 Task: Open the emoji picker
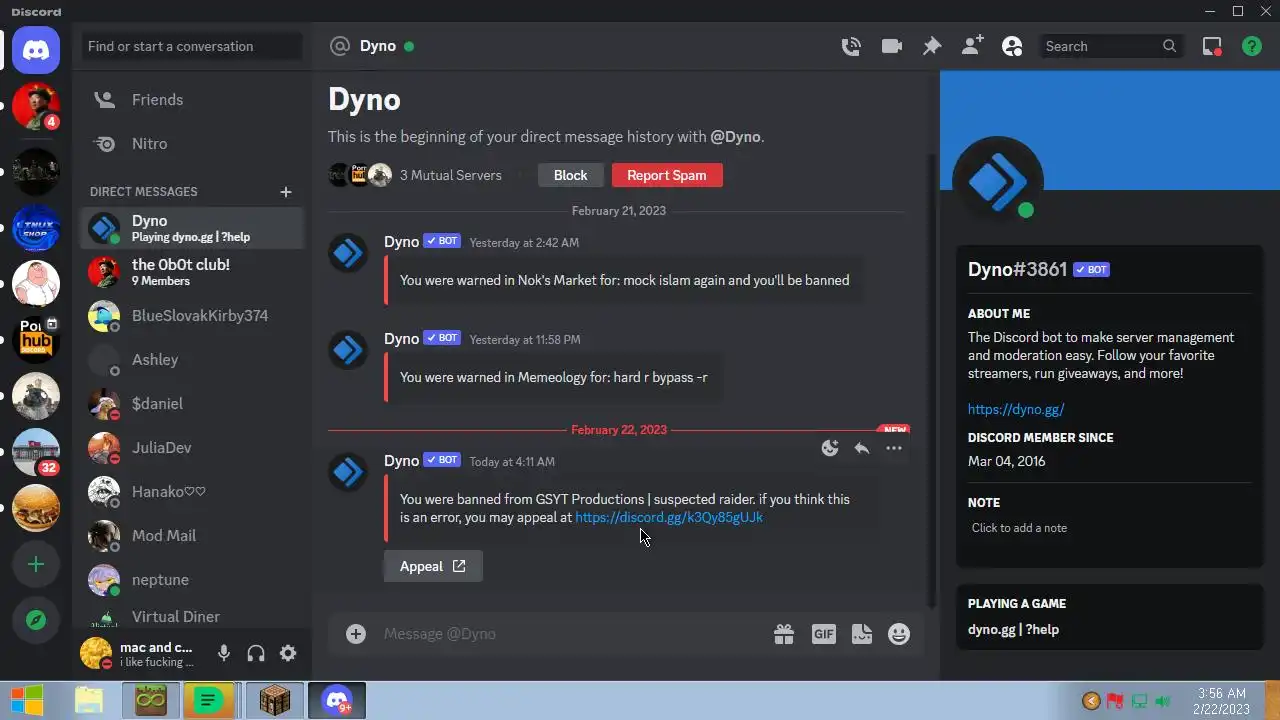pyautogui.click(x=899, y=634)
